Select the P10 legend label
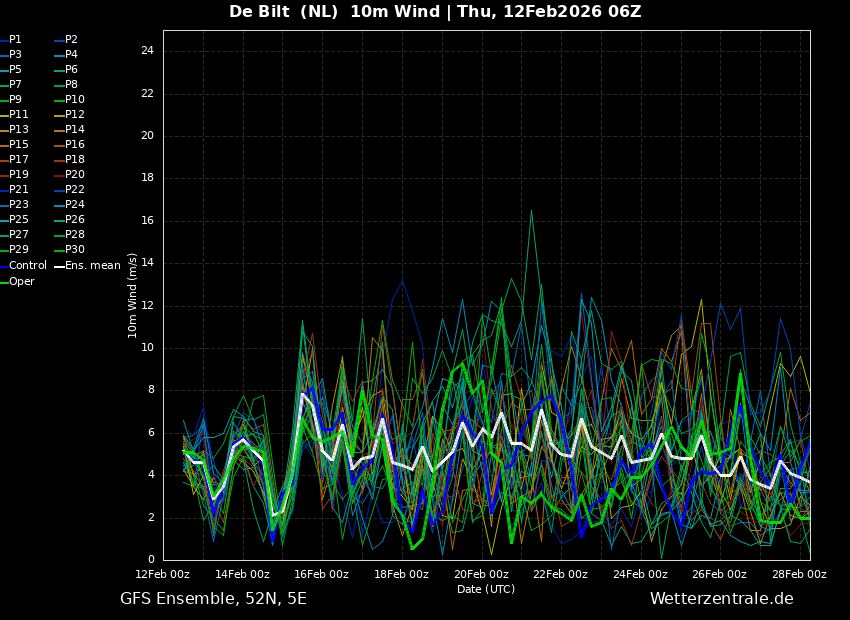 click(x=75, y=99)
